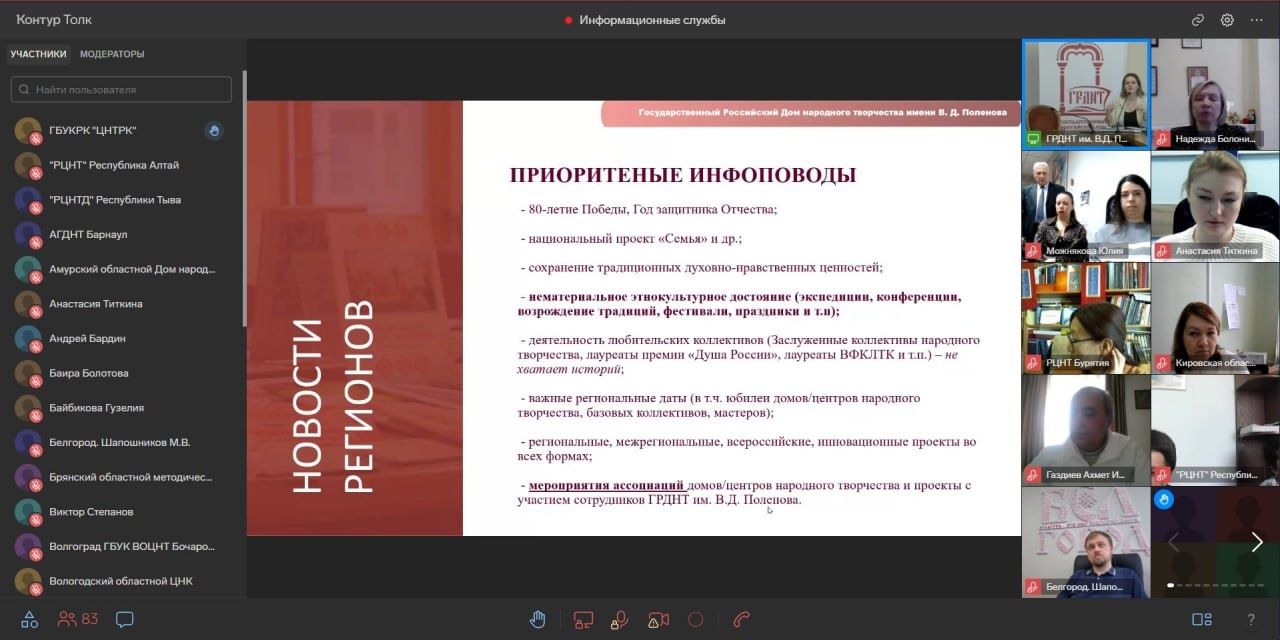The image size is (1280, 640).
Task: Click the record circle icon
Action: pyautogui.click(x=696, y=619)
